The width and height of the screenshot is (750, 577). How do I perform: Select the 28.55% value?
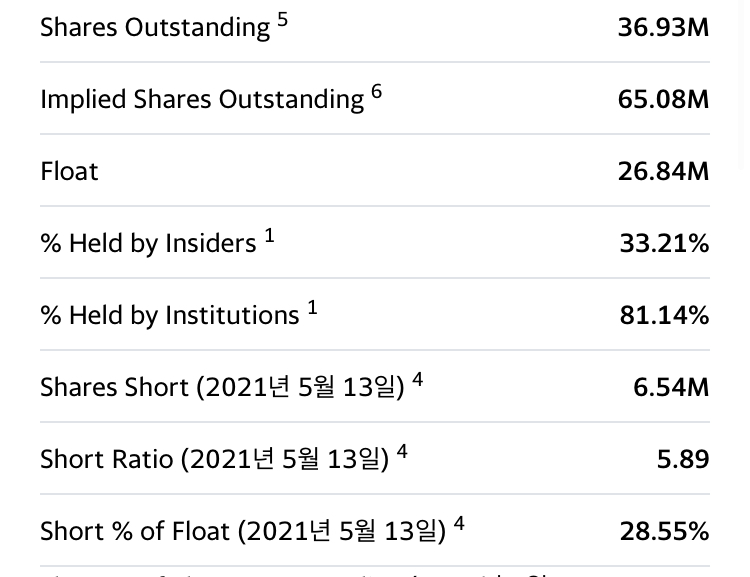(x=664, y=531)
